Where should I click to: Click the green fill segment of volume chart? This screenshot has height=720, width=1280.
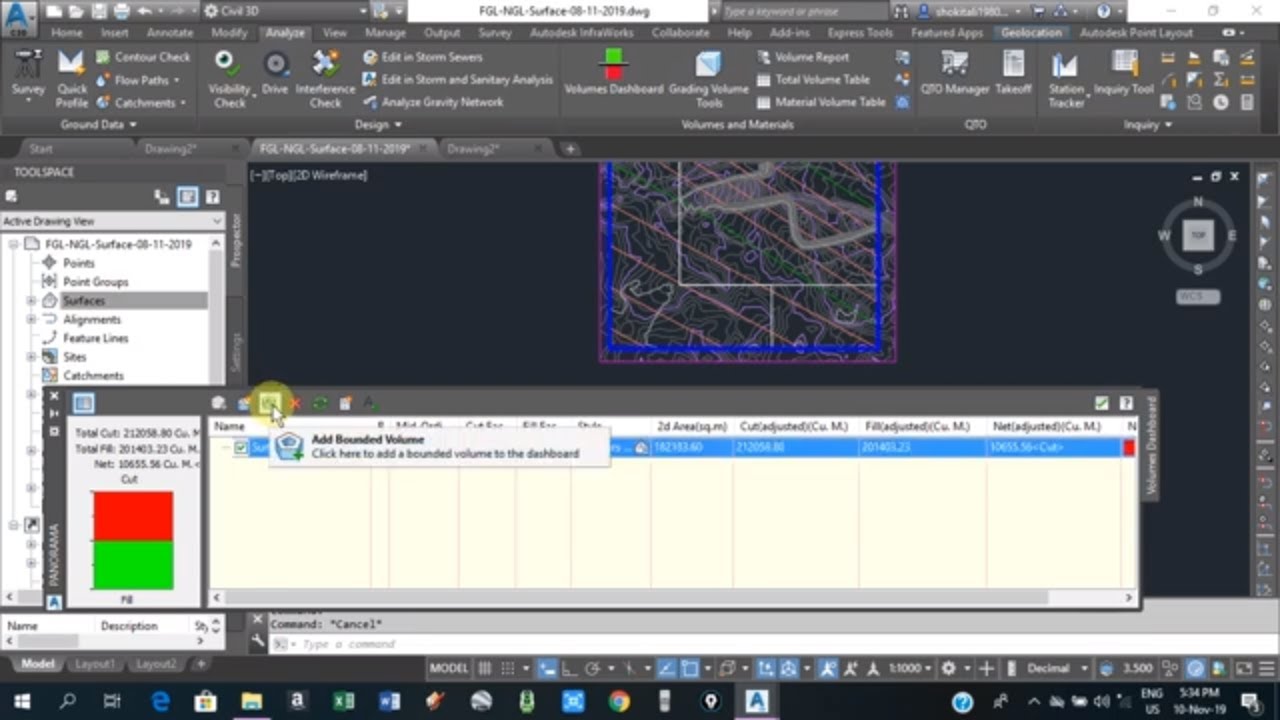(x=132, y=565)
